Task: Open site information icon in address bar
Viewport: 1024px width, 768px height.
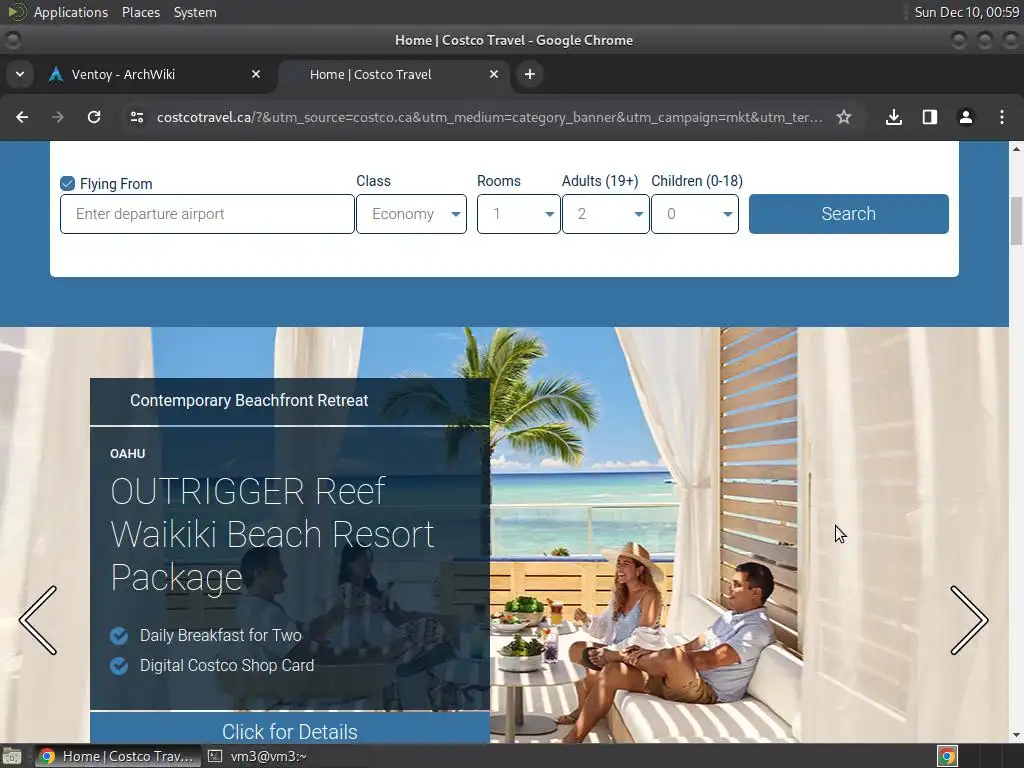Action: pos(137,117)
